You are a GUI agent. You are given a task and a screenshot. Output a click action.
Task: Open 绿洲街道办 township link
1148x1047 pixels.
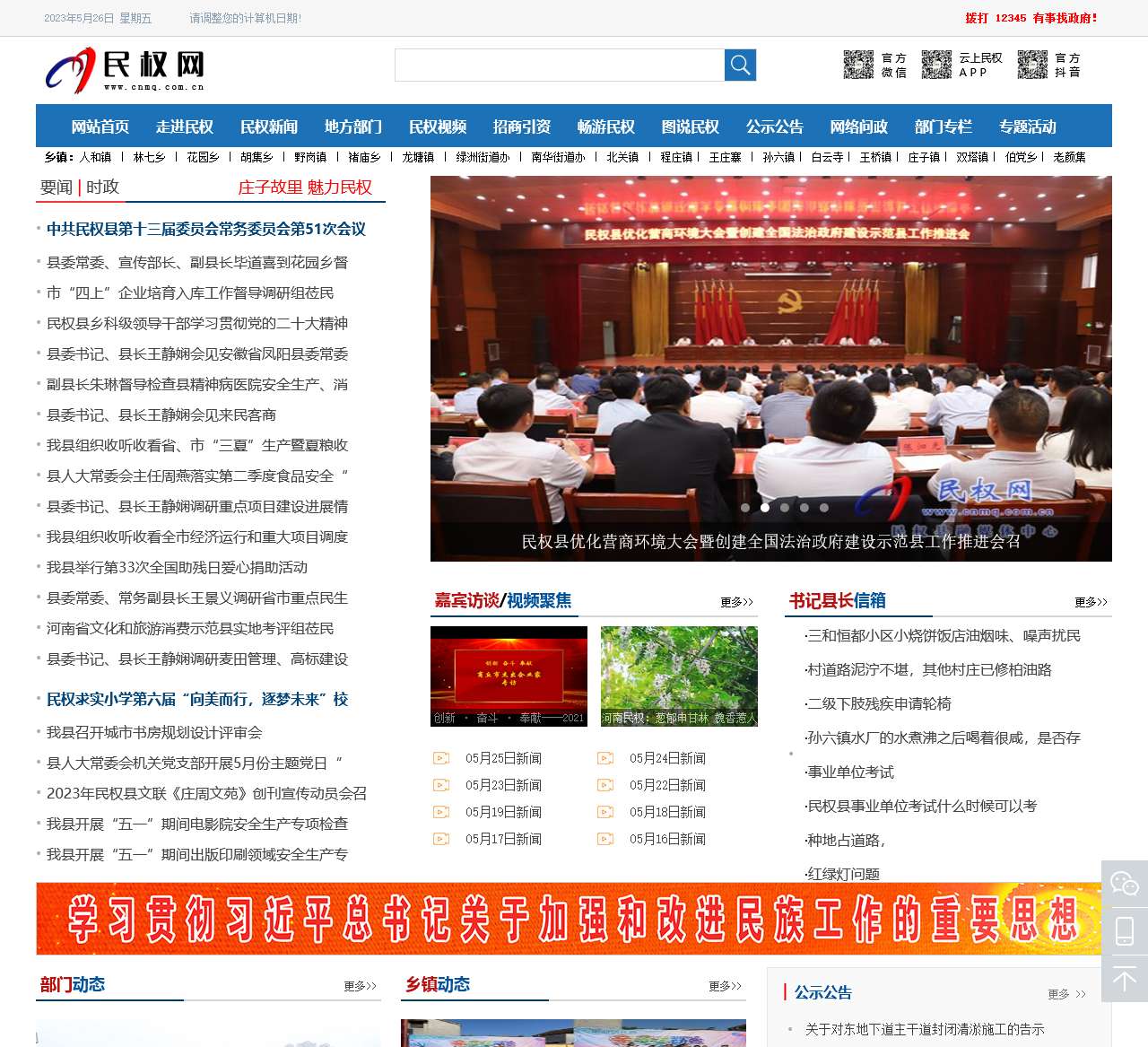pyautogui.click(x=483, y=157)
